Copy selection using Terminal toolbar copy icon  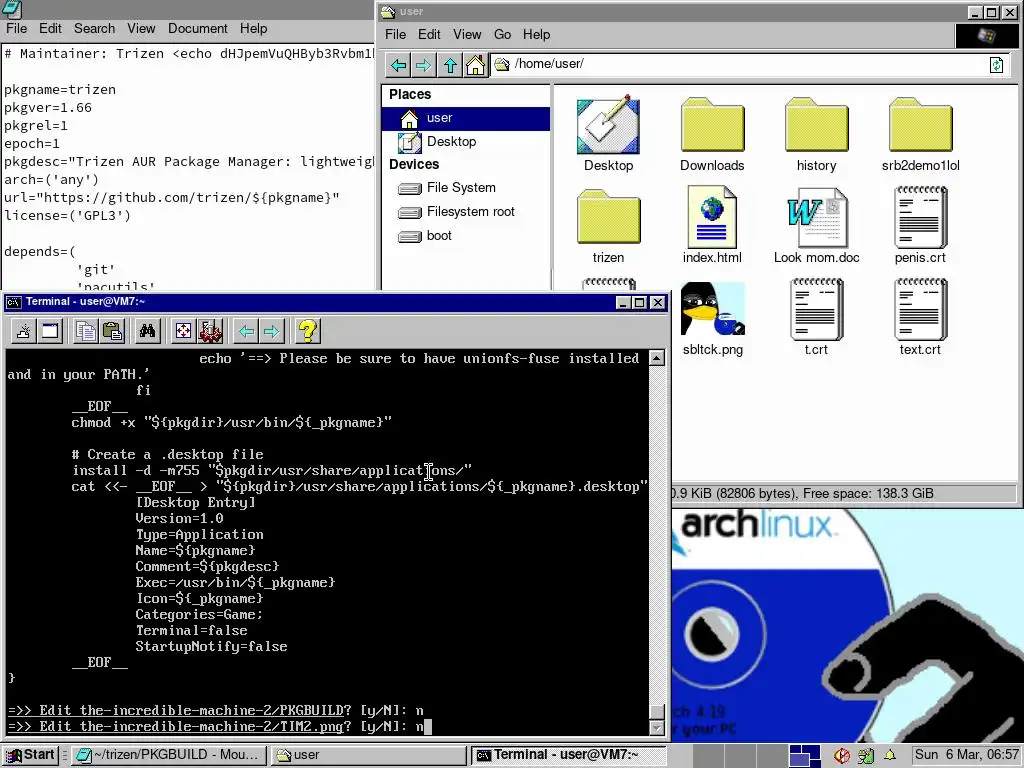[x=86, y=331]
